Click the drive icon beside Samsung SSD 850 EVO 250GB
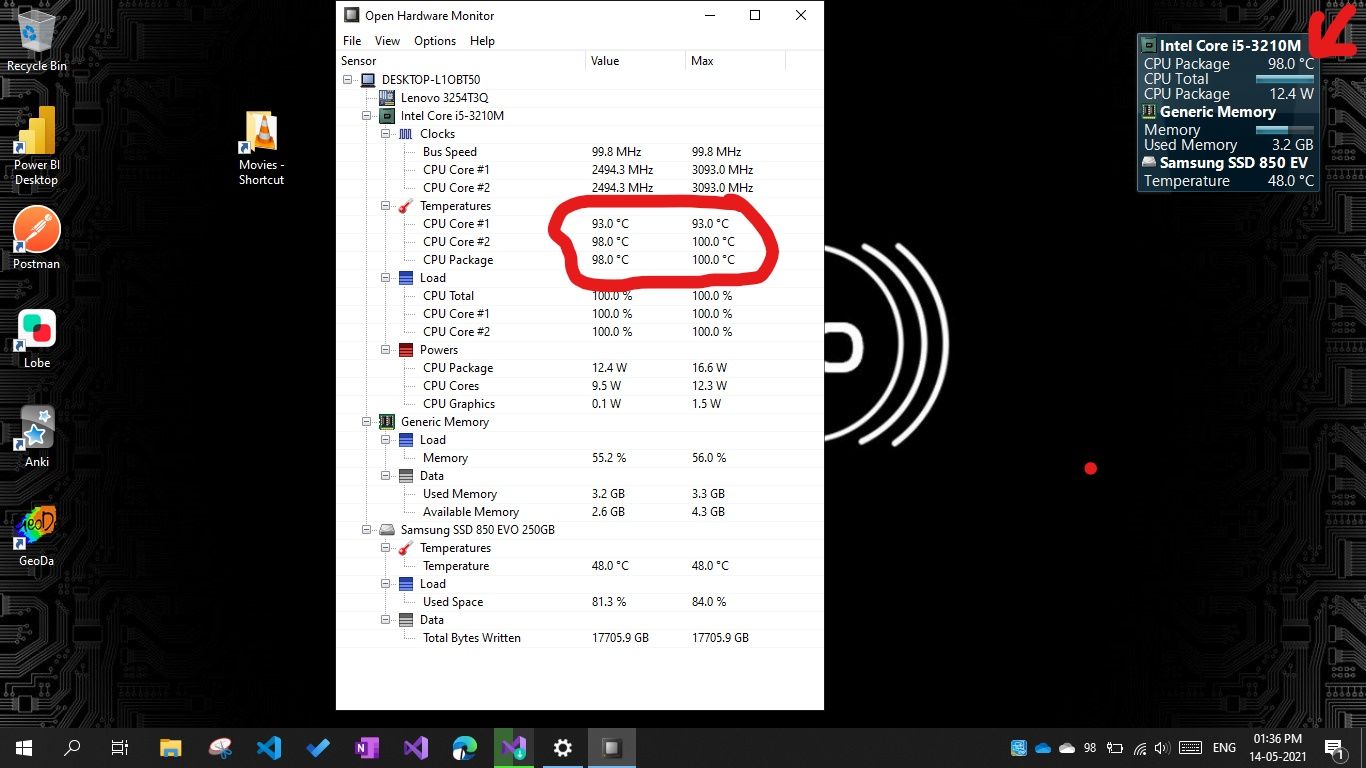 click(387, 530)
